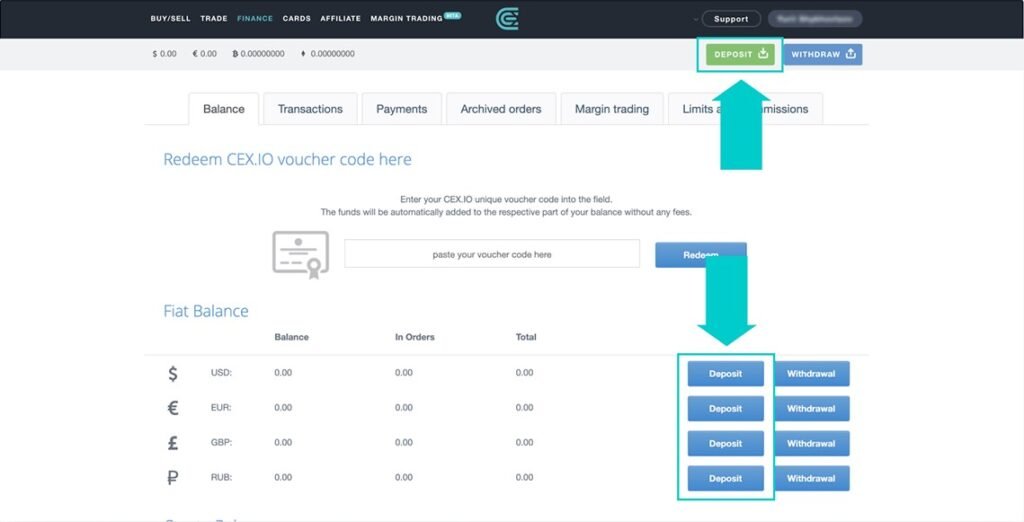
Task: Focus the voucher code input field
Action: click(492, 254)
